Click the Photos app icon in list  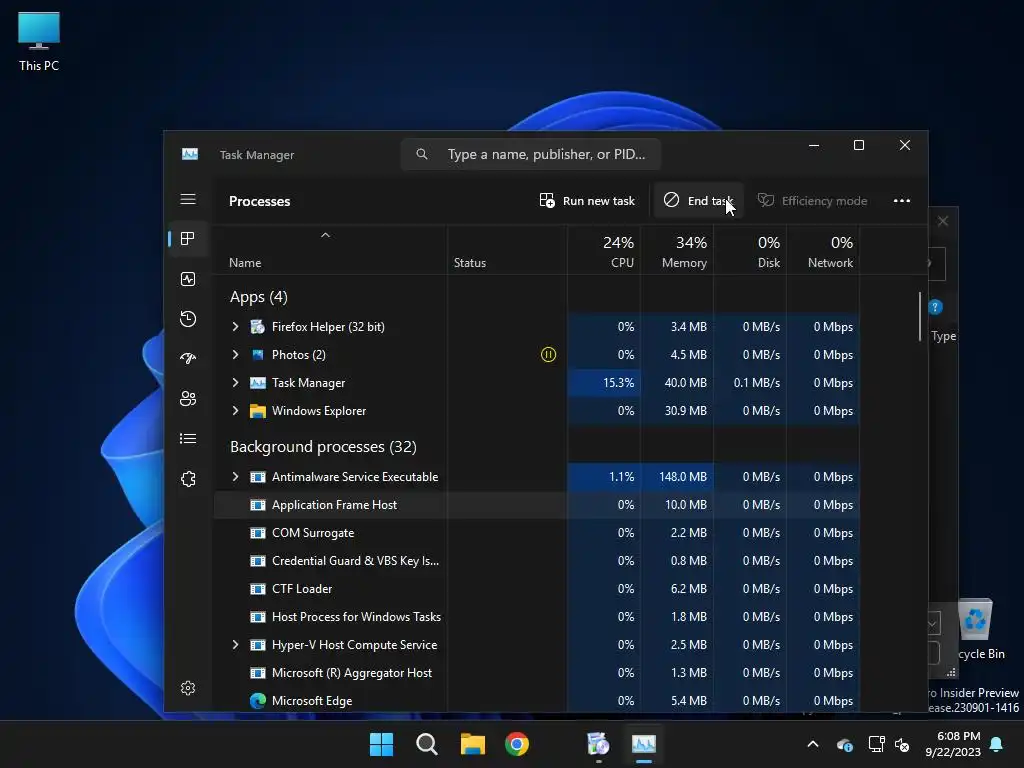258,355
